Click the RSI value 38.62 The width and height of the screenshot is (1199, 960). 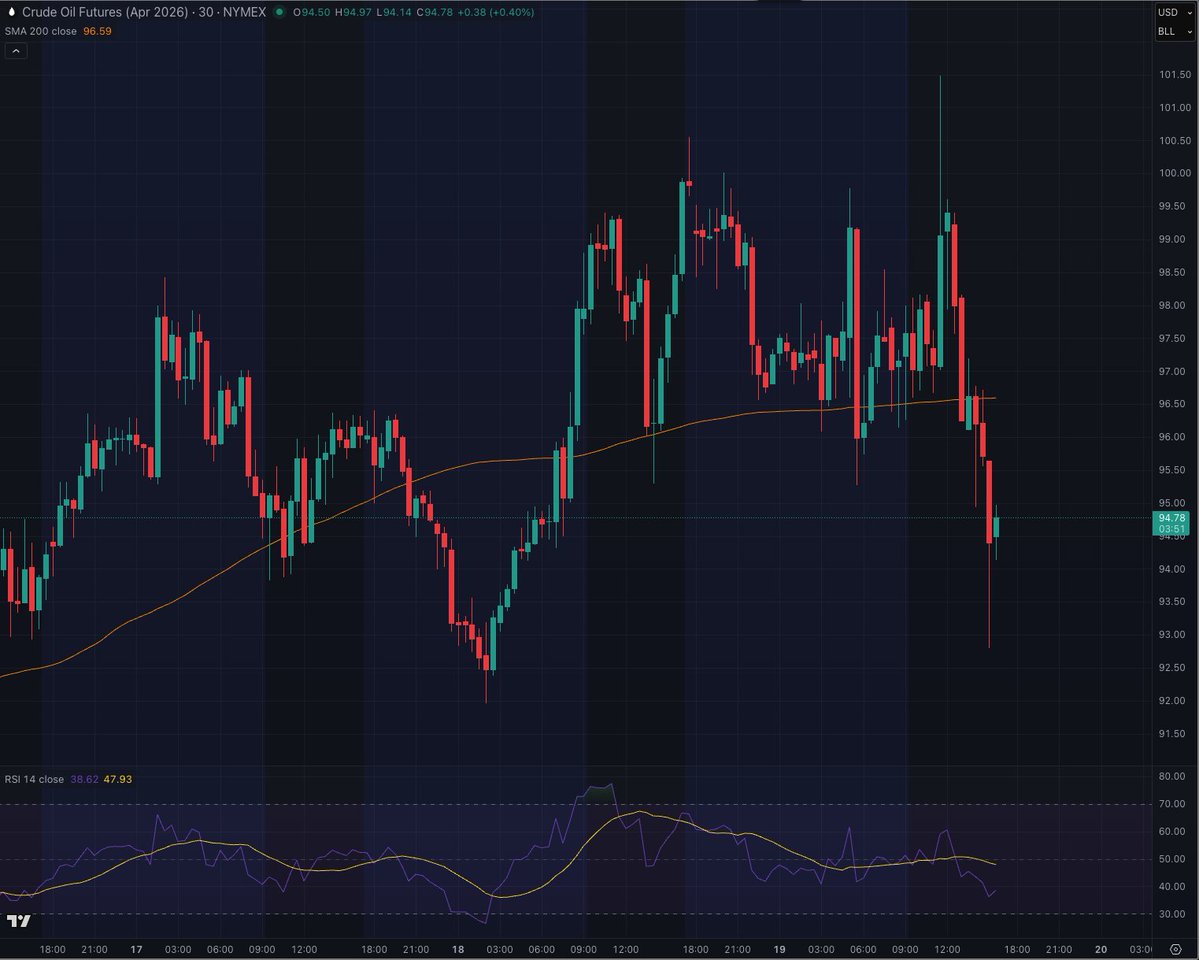tap(84, 779)
